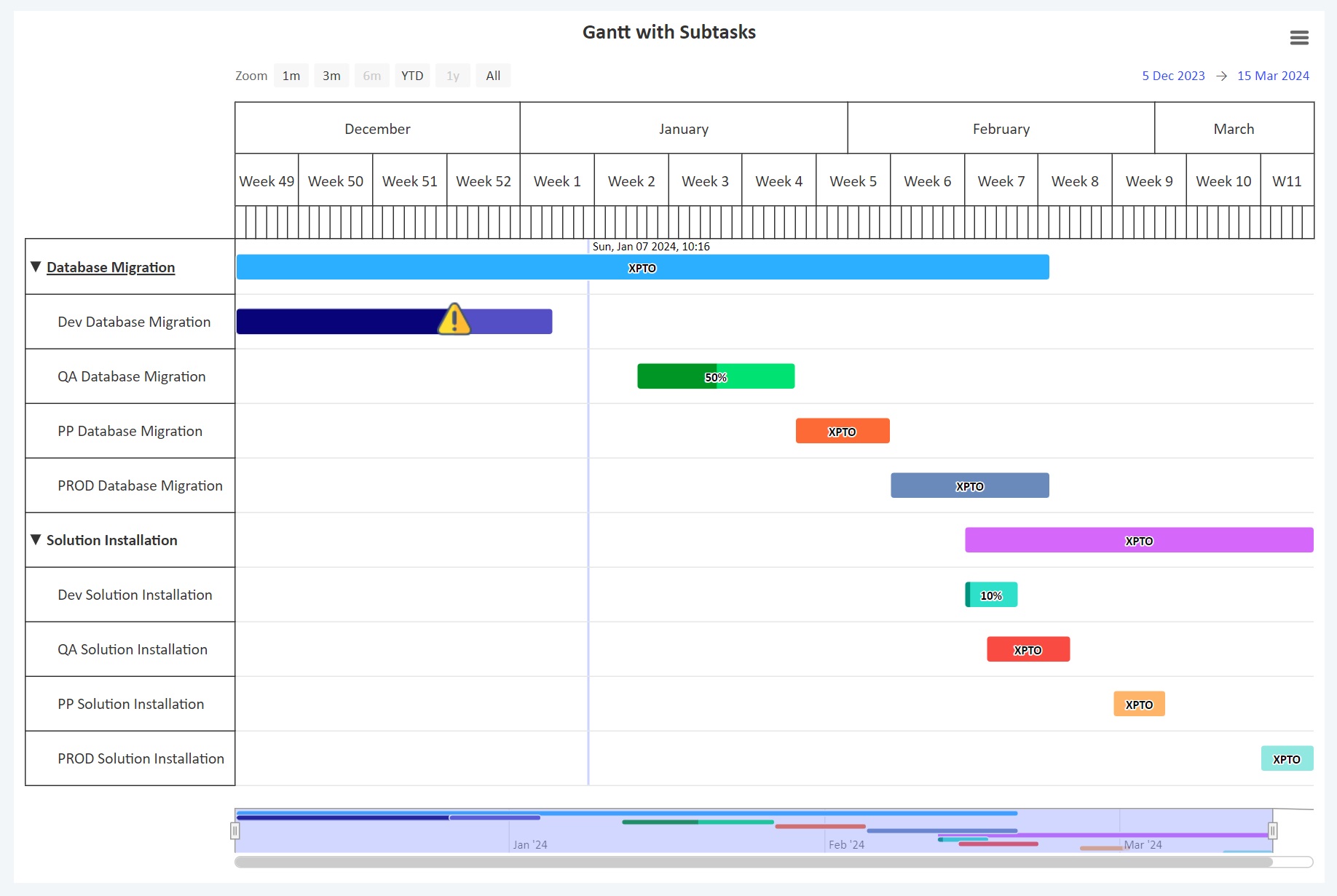The height and width of the screenshot is (896, 1337).
Task: Collapse the Database Migration group
Action: click(x=33, y=266)
